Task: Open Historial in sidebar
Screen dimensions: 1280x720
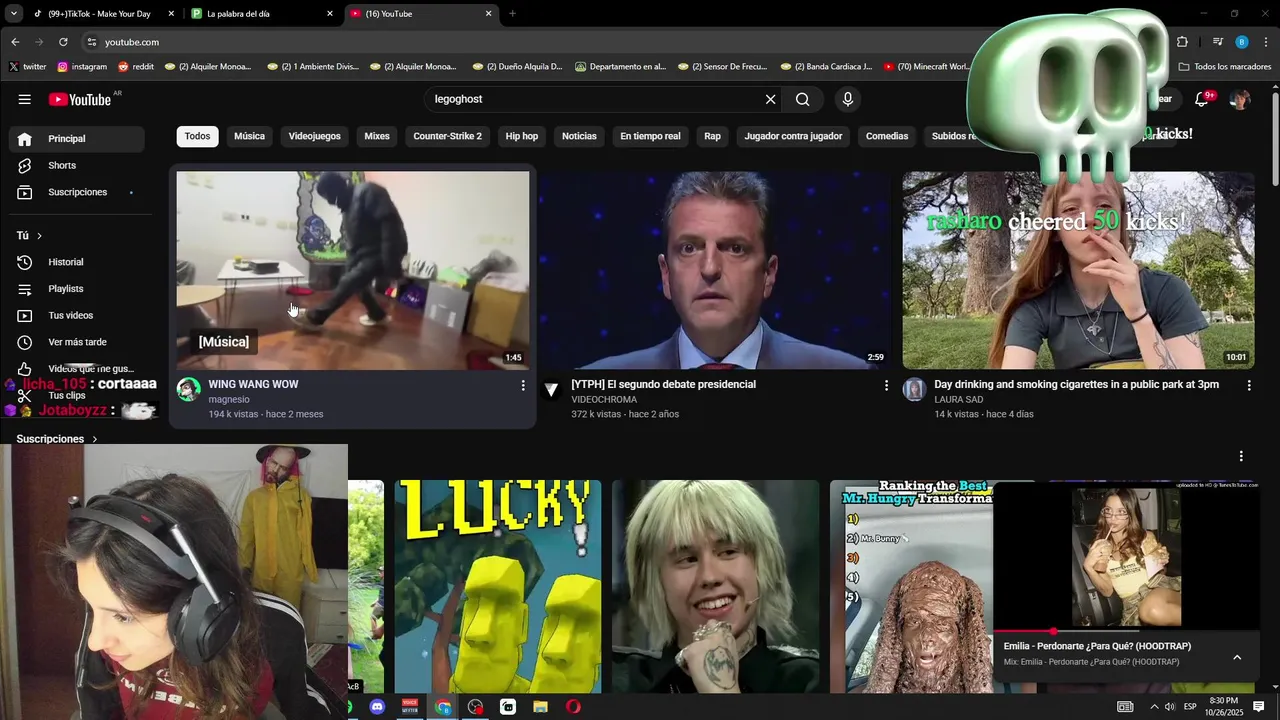Action: [77, 262]
